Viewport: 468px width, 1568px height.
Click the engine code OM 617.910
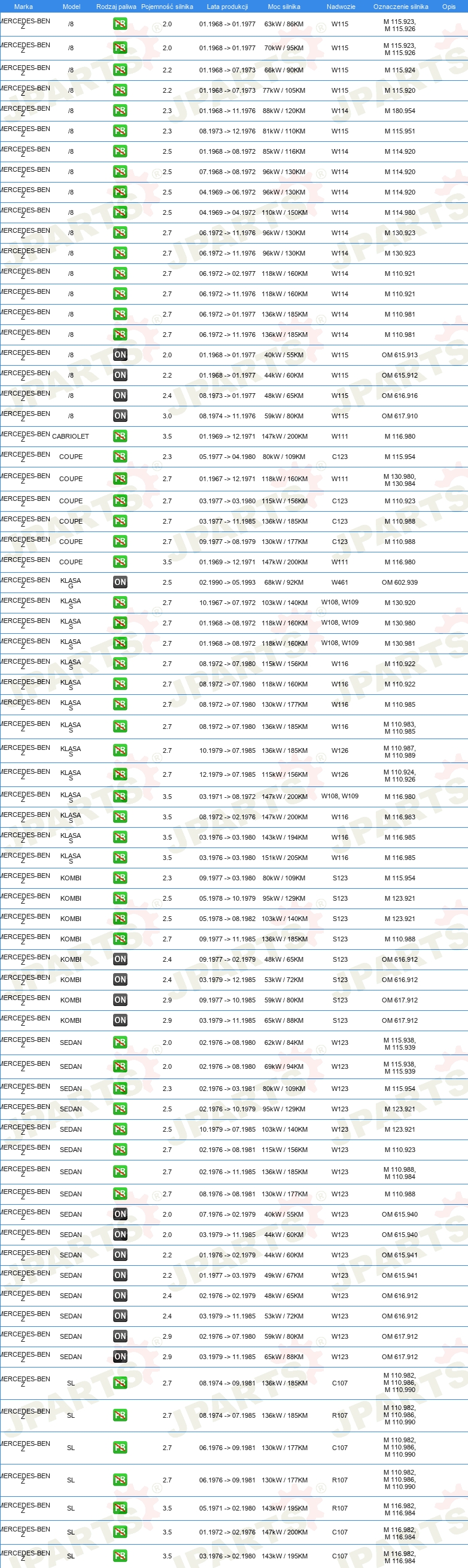400,416
